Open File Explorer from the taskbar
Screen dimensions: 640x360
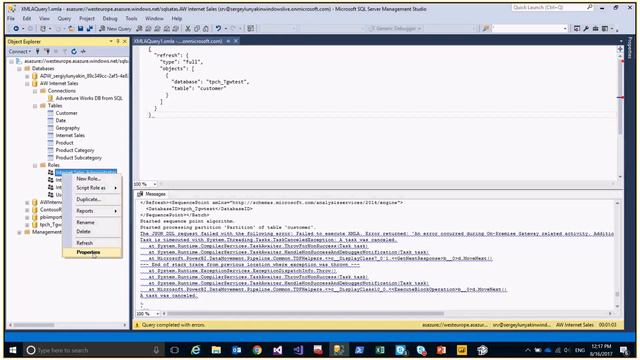[216, 350]
